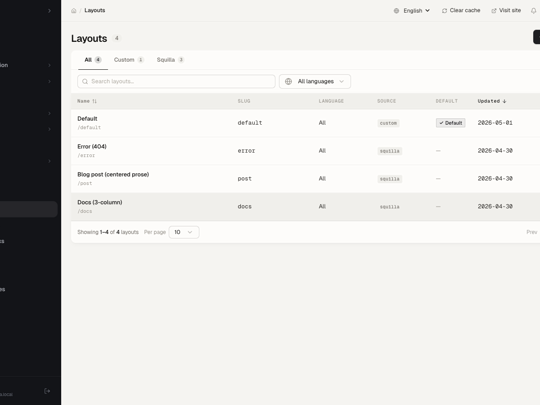Image resolution: width=540 pixels, height=405 pixels.
Task: Click the Clear cache refresh icon
Action: pyautogui.click(x=444, y=11)
